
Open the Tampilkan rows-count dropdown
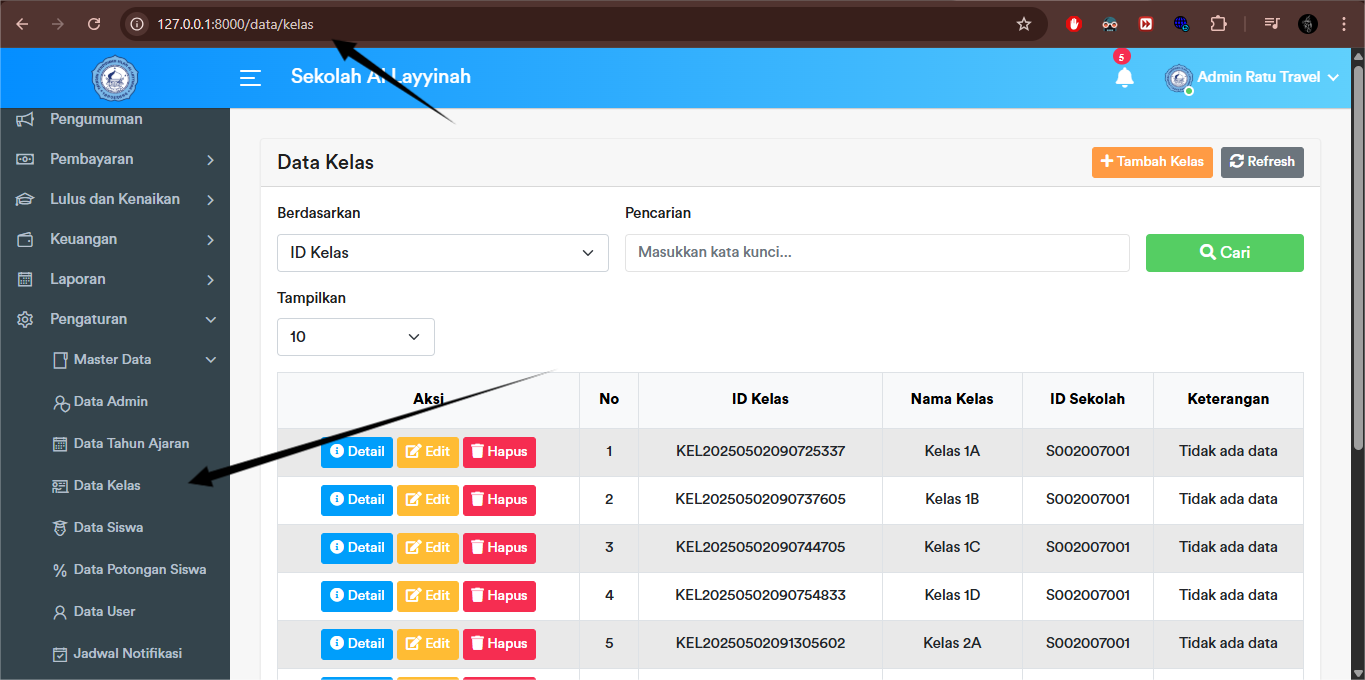355,337
